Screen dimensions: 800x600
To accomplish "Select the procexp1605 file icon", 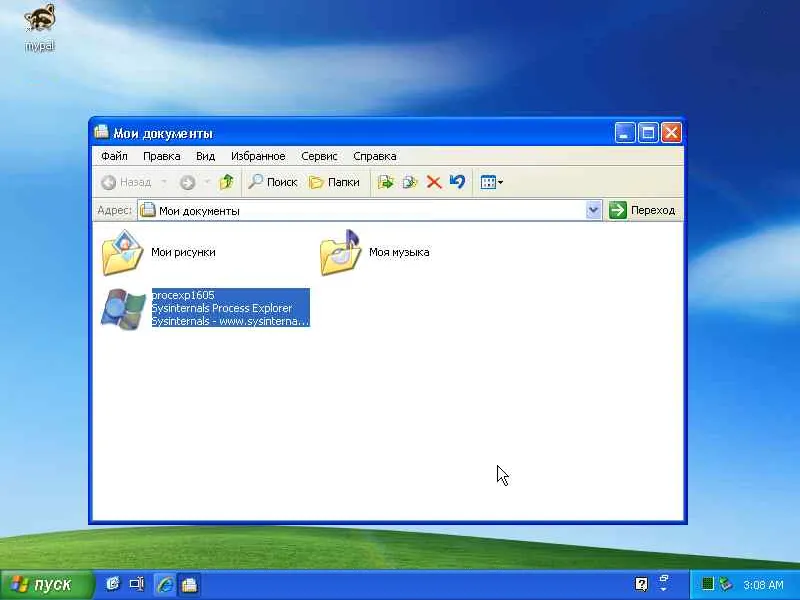I will [x=123, y=309].
